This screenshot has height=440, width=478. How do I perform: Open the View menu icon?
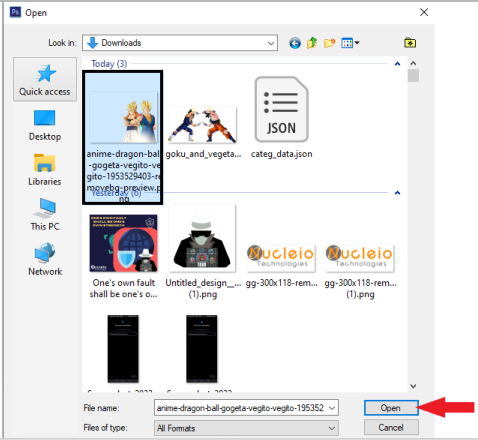tap(350, 43)
